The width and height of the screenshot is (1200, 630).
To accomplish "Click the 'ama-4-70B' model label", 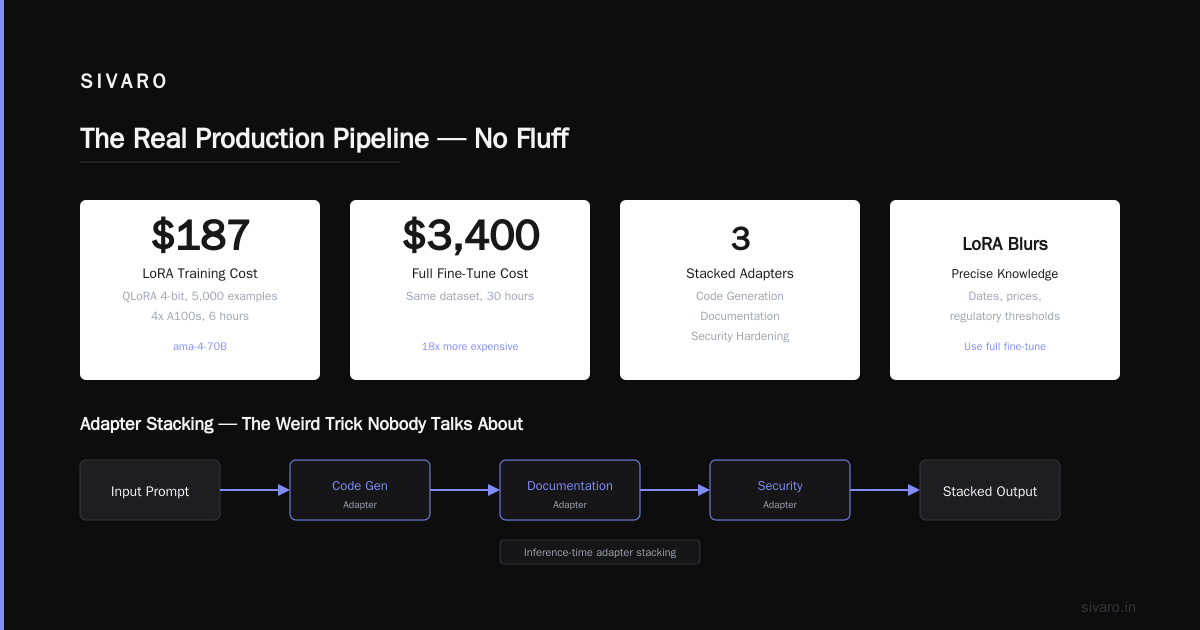I will [200, 346].
